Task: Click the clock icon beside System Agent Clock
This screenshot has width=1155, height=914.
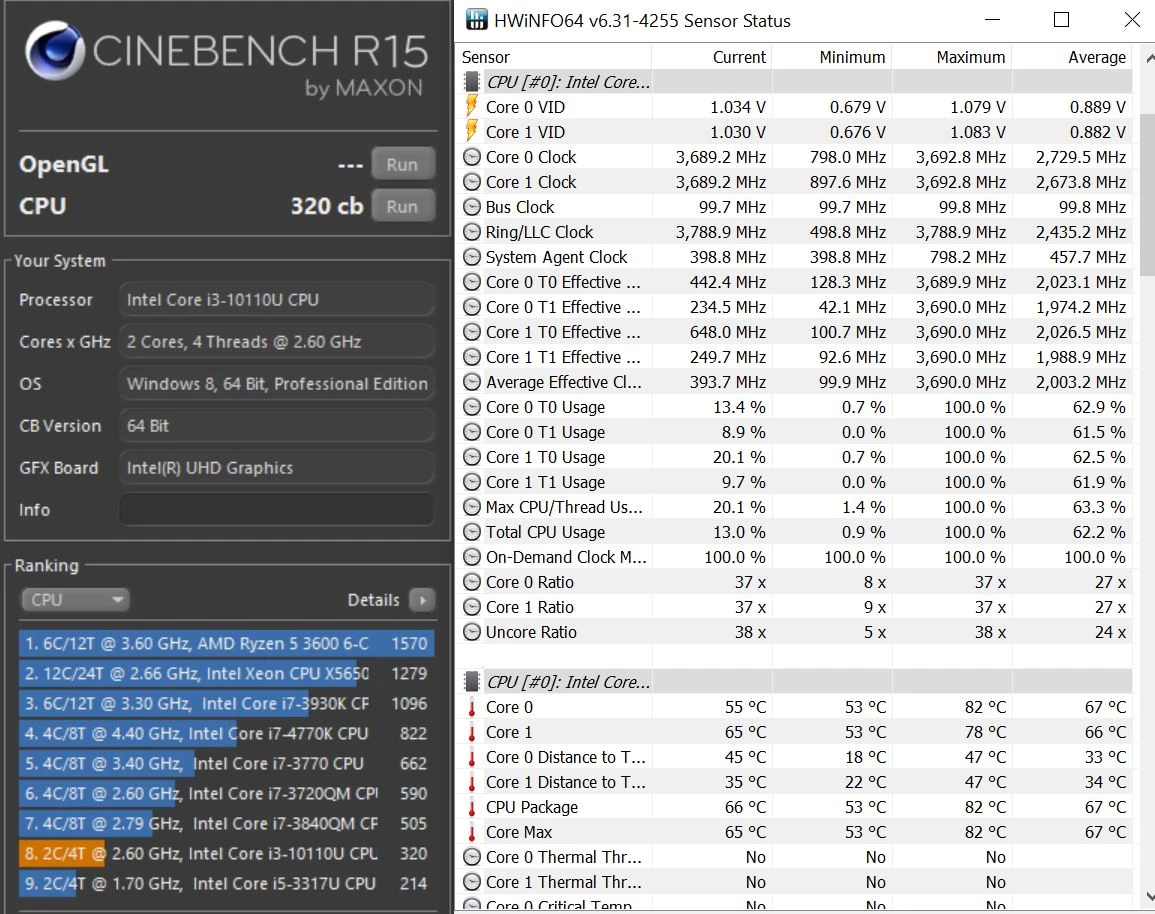Action: [471, 257]
